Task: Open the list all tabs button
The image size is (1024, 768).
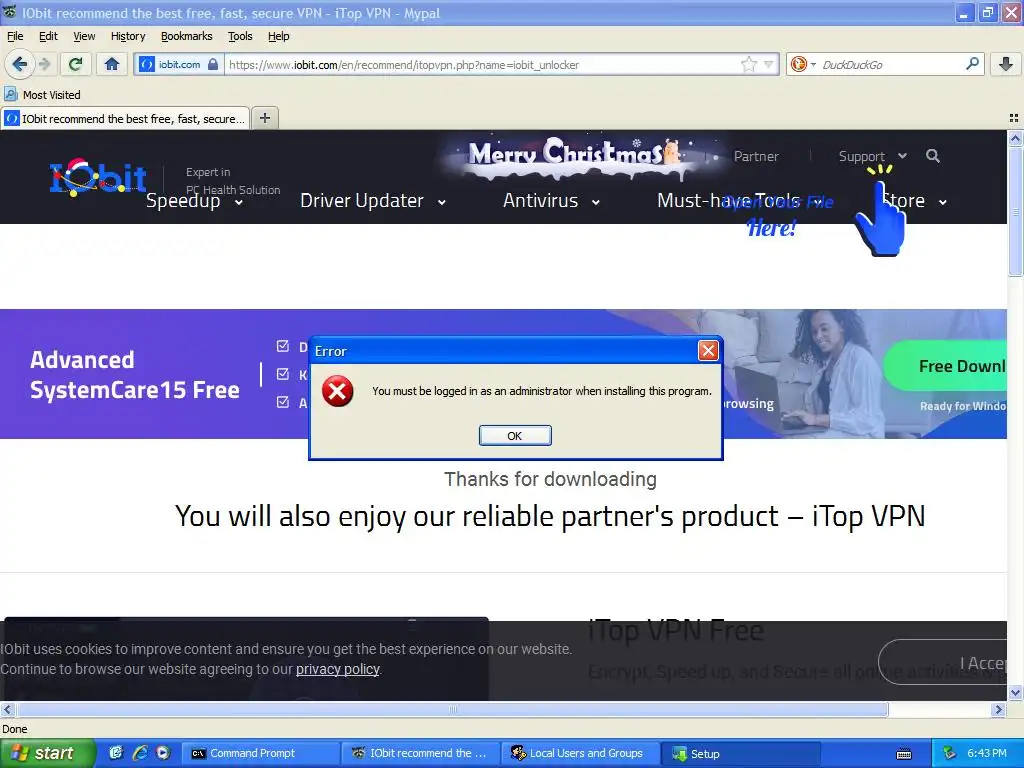Action: (1014, 118)
